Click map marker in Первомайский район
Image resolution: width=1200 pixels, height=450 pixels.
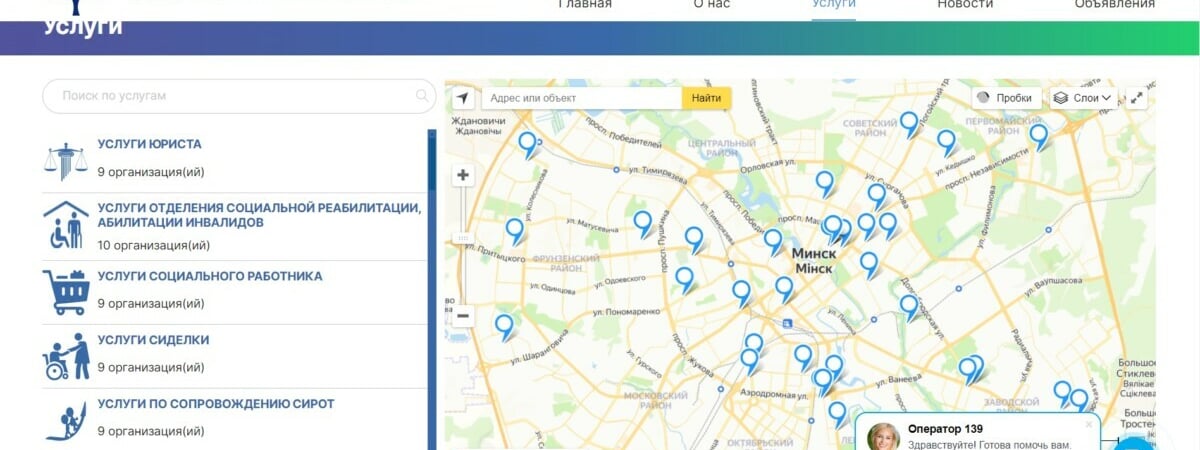click(x=1039, y=136)
